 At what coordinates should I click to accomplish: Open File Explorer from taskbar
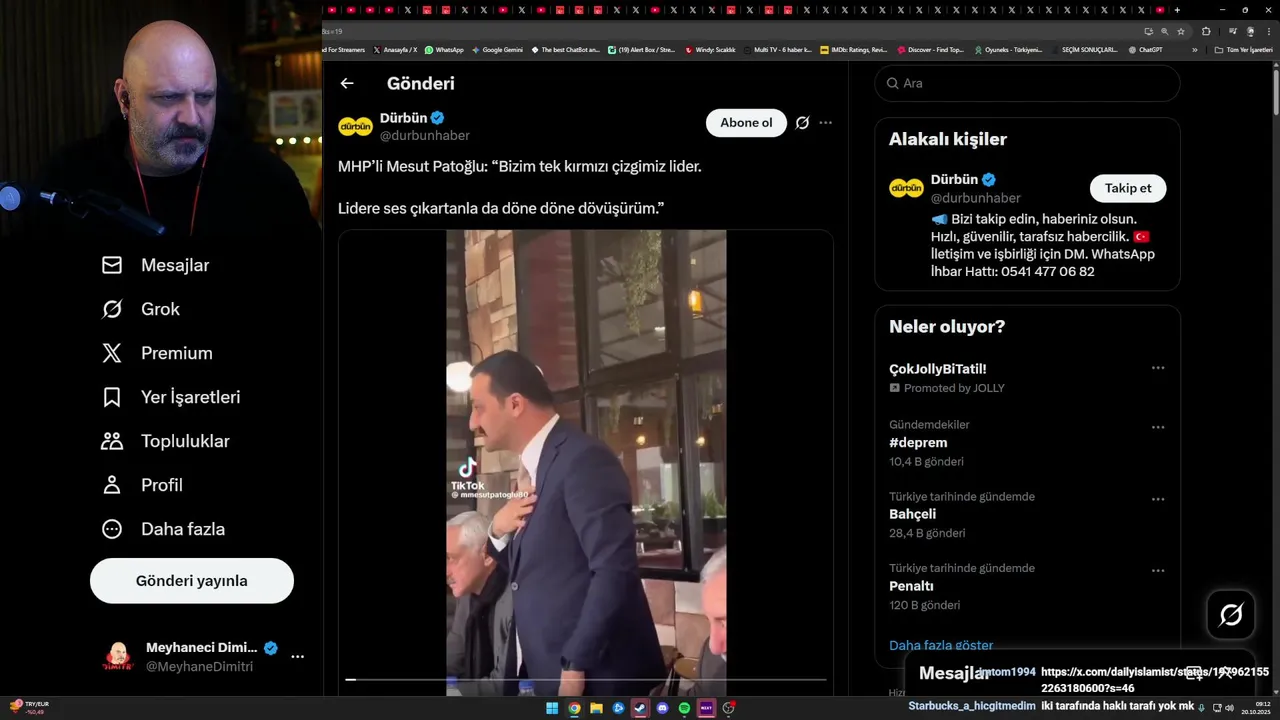click(596, 708)
